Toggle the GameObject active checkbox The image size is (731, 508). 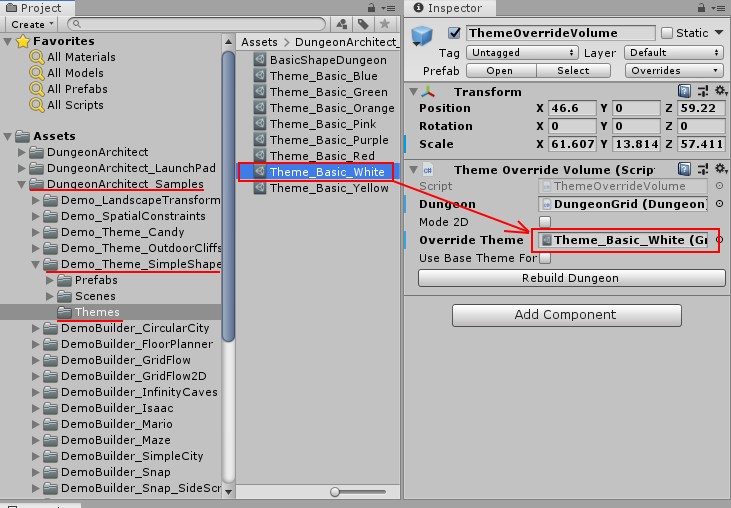pyautogui.click(x=455, y=33)
